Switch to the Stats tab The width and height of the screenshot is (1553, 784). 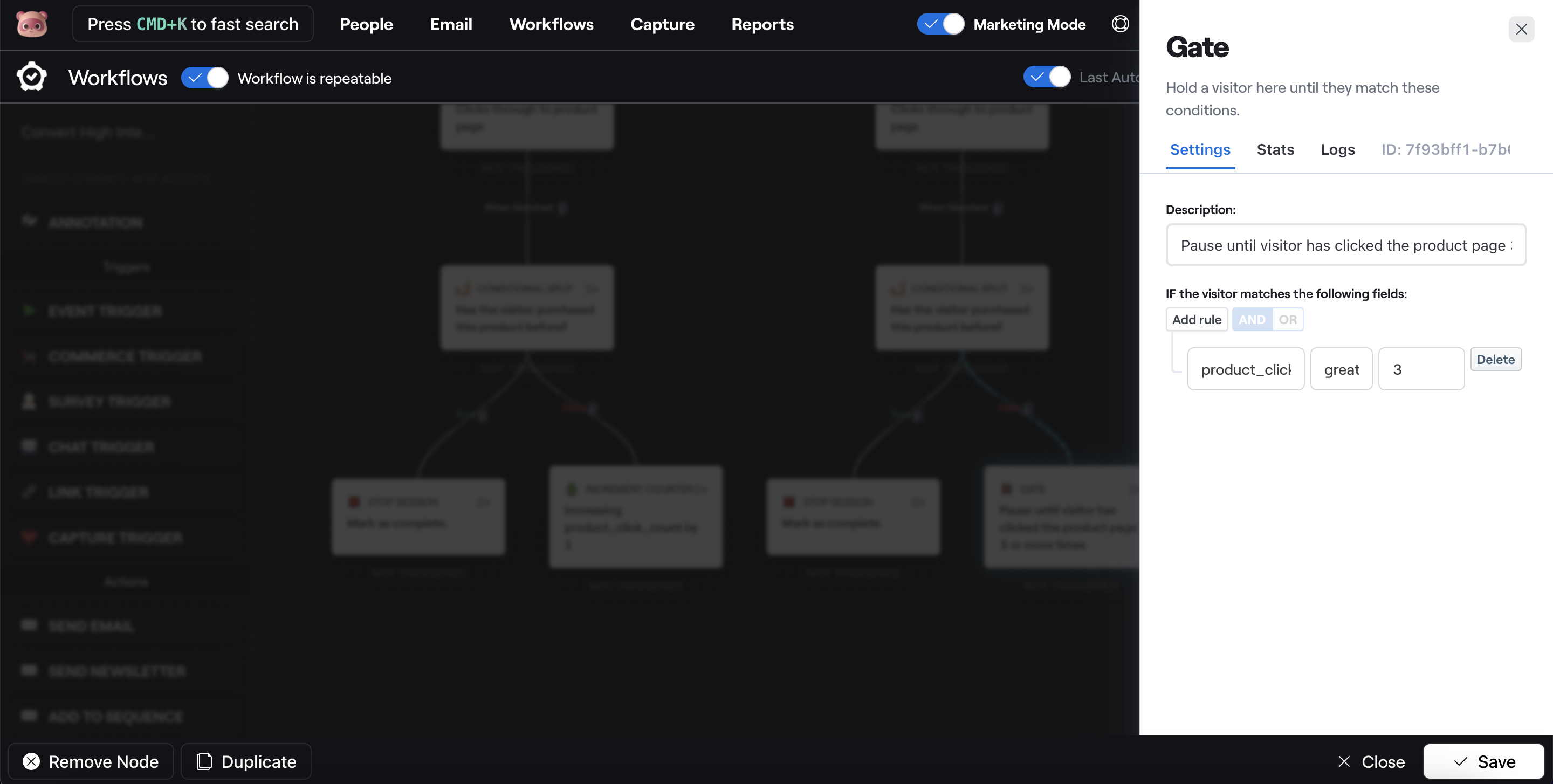pyautogui.click(x=1275, y=150)
